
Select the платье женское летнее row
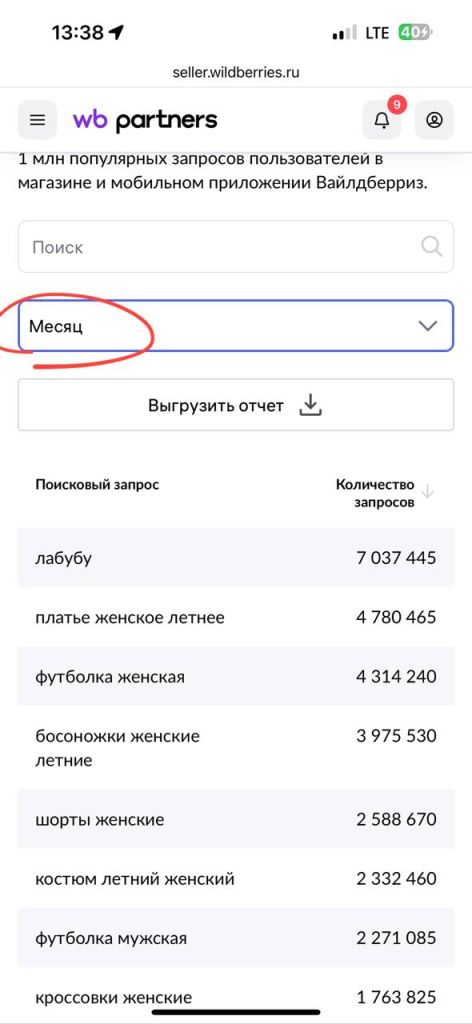coord(236,617)
